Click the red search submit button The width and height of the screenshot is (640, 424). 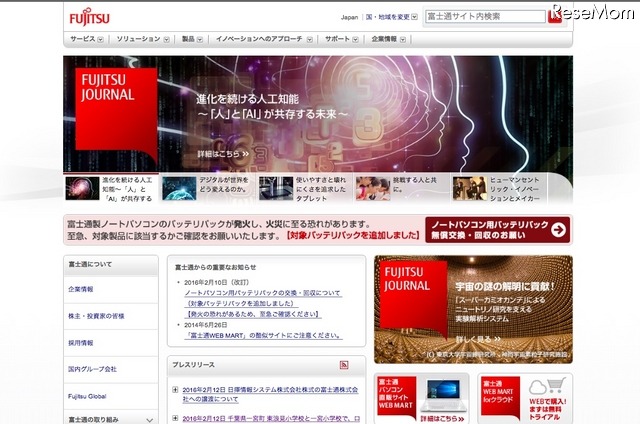[554, 17]
